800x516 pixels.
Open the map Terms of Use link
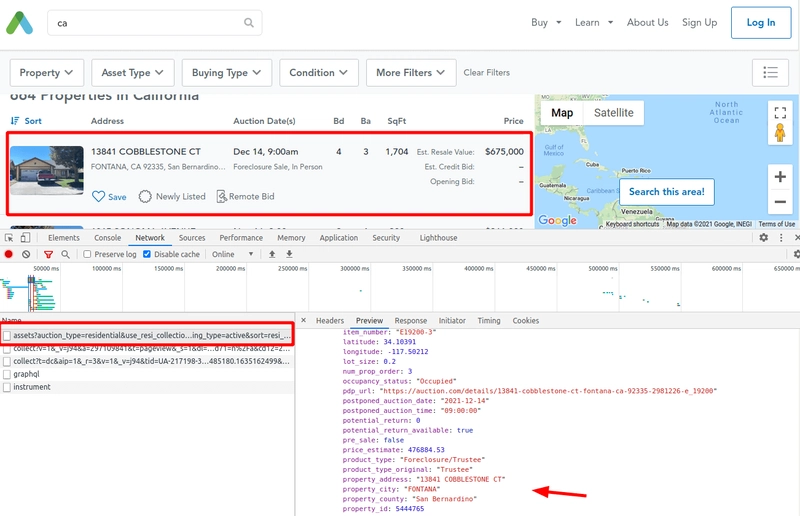click(x=777, y=224)
